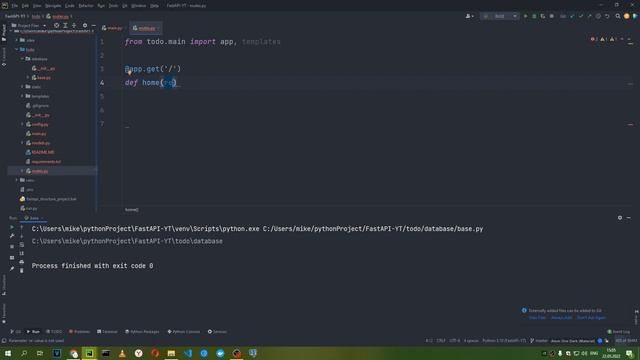Click the print icon in Run panel

click(22, 262)
